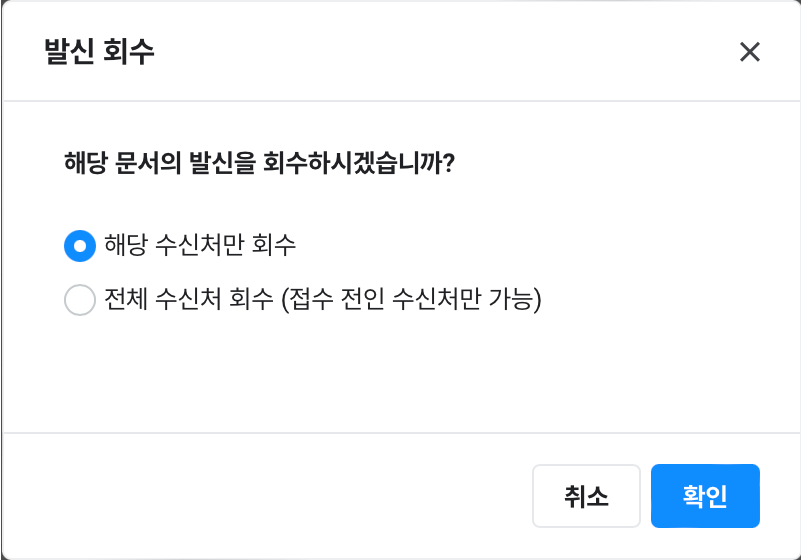
Task: Click the (접수 전인 수신처만 가능) note text
Action: [411, 300]
